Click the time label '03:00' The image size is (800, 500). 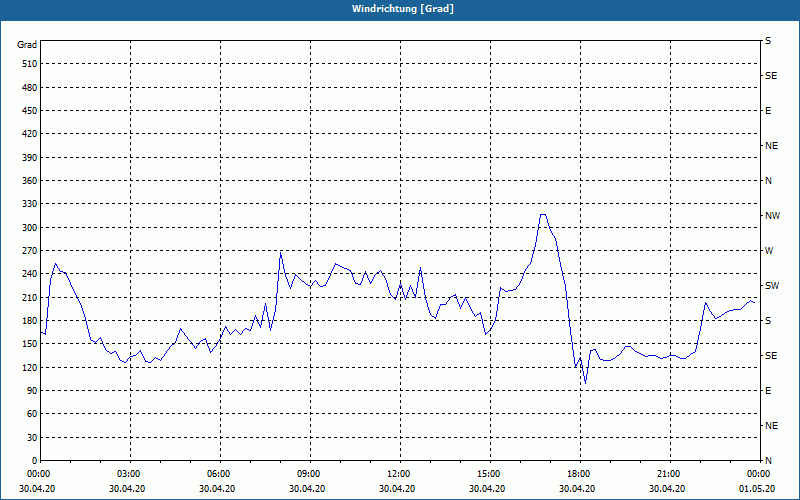[129, 474]
